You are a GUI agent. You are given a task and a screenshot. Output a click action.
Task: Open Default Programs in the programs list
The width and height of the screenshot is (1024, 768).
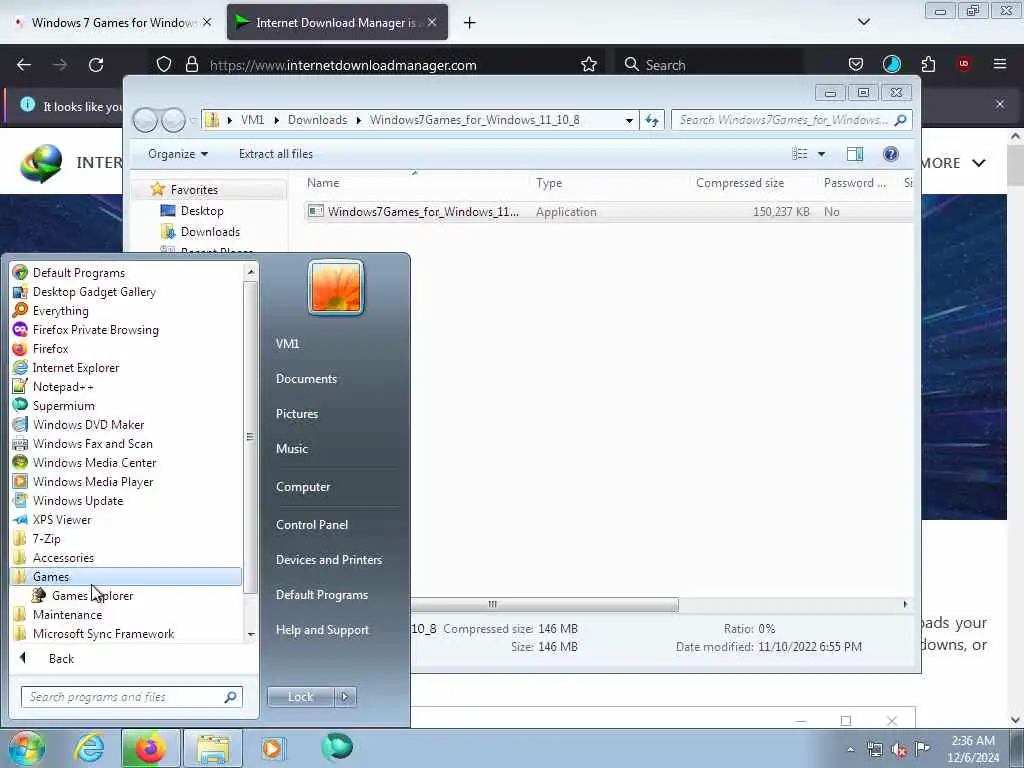(78, 273)
